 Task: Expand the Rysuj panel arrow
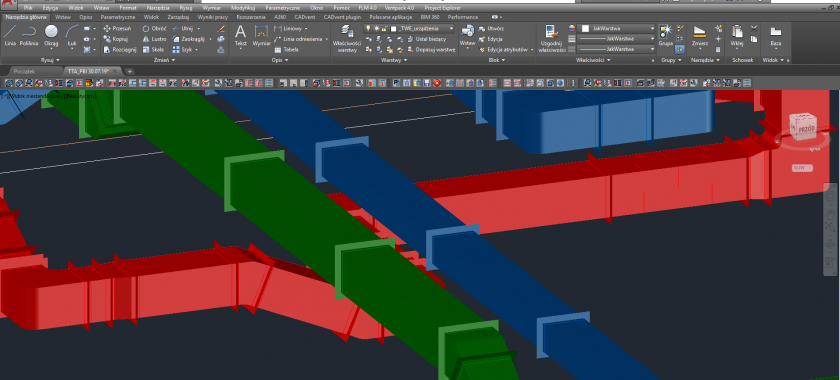click(58, 60)
